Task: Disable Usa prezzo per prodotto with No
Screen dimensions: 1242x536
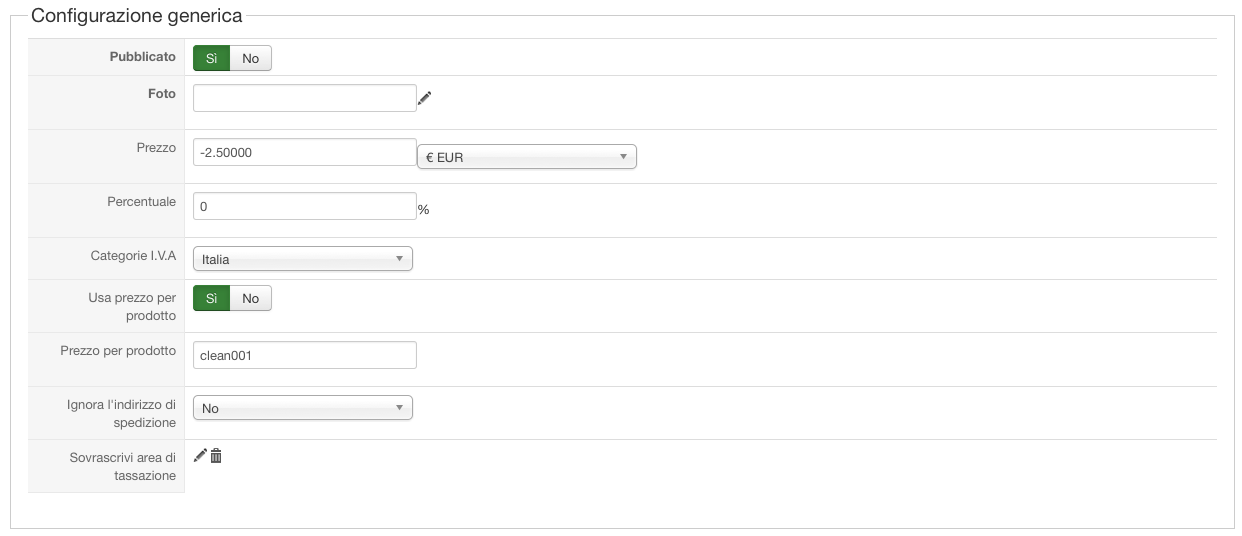Action: tap(250, 298)
